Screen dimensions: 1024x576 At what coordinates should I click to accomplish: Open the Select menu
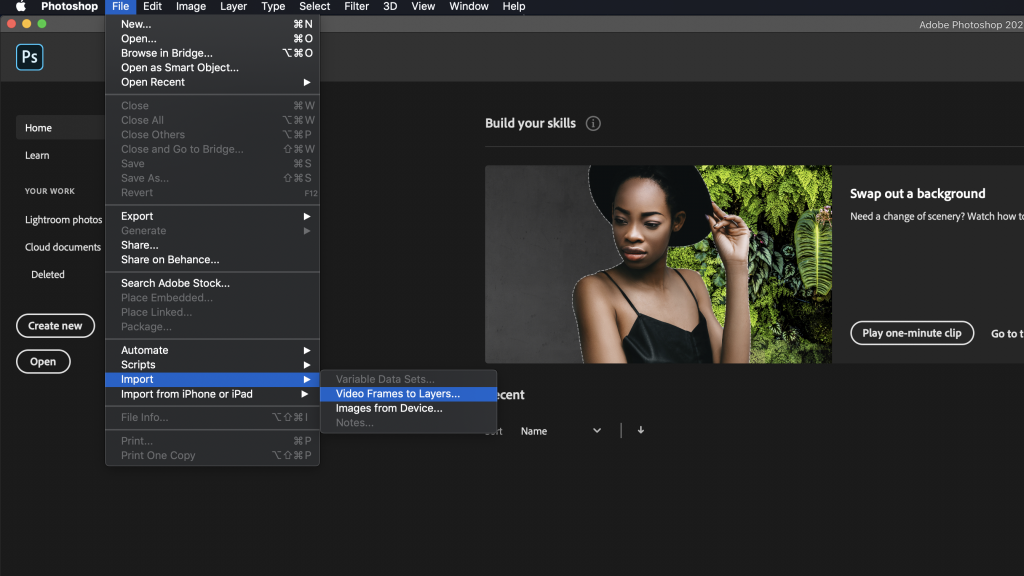[x=314, y=7]
